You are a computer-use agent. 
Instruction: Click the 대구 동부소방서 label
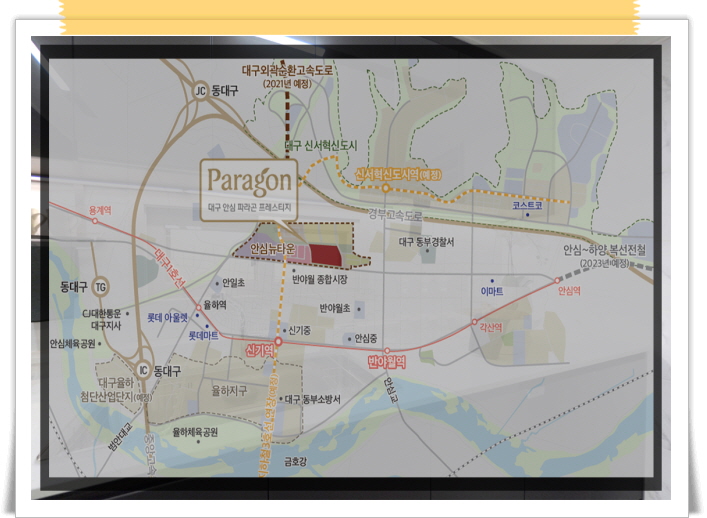click(313, 399)
